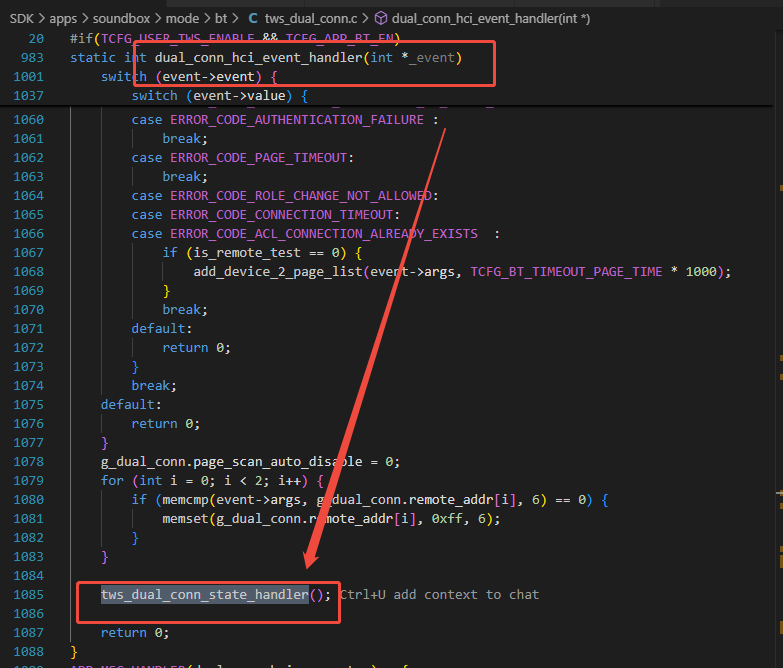The height and width of the screenshot is (668, 783).
Task: Click the C file icon in breadcrumb
Action: pos(253,18)
